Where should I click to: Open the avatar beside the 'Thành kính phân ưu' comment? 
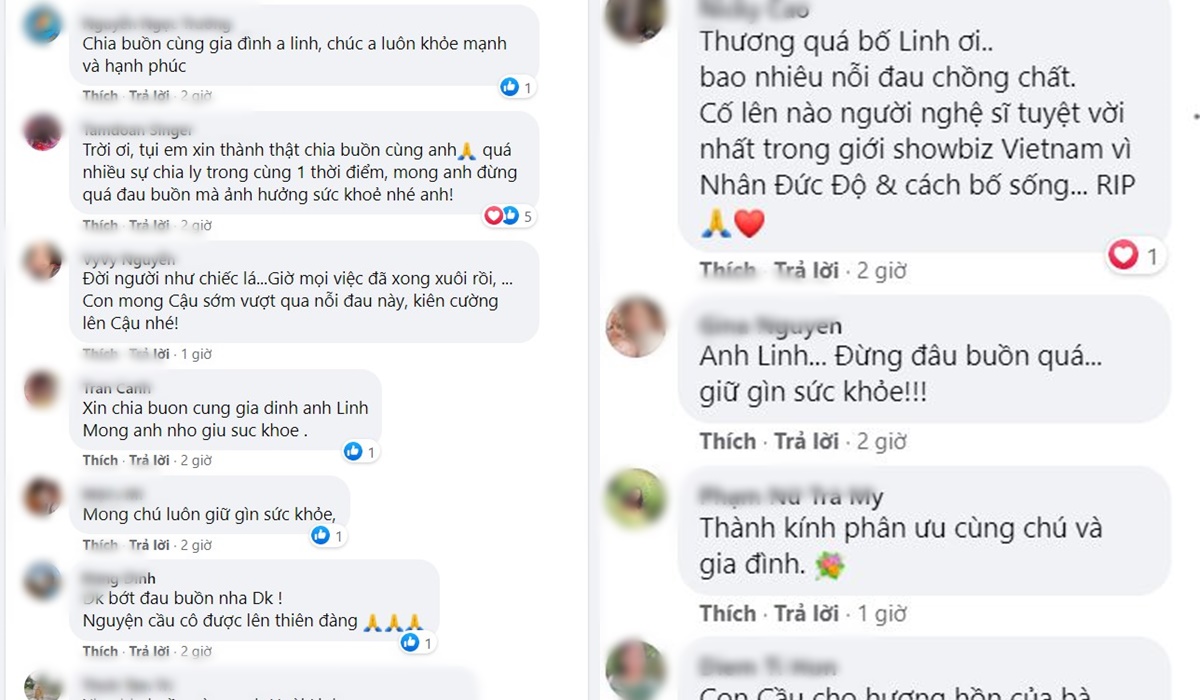635,497
